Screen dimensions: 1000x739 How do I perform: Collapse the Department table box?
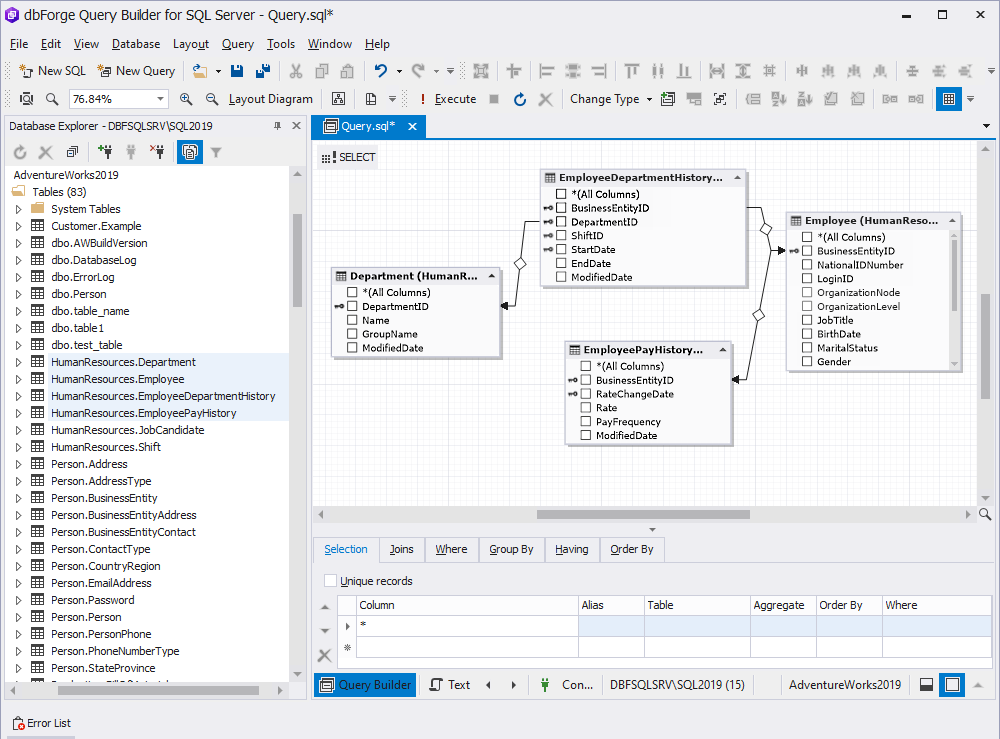pos(492,276)
